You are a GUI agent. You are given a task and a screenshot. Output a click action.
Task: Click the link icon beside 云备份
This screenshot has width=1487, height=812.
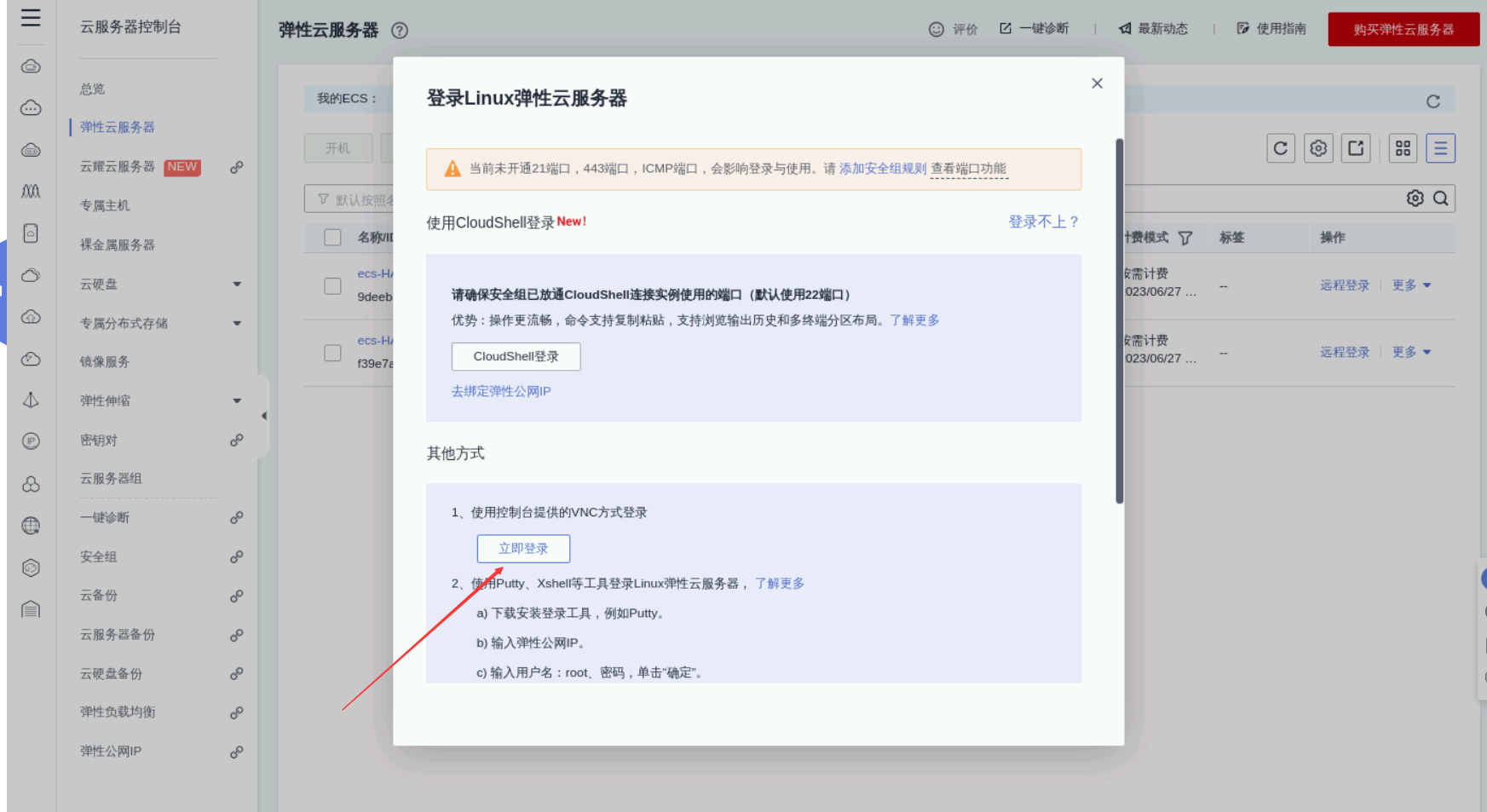tap(237, 596)
